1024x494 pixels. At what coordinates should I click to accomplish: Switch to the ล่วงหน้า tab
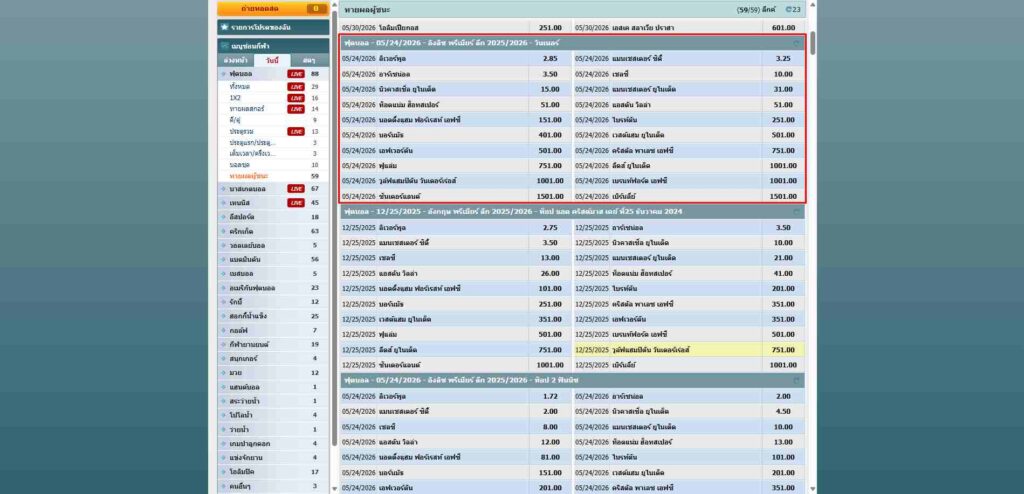point(236,61)
